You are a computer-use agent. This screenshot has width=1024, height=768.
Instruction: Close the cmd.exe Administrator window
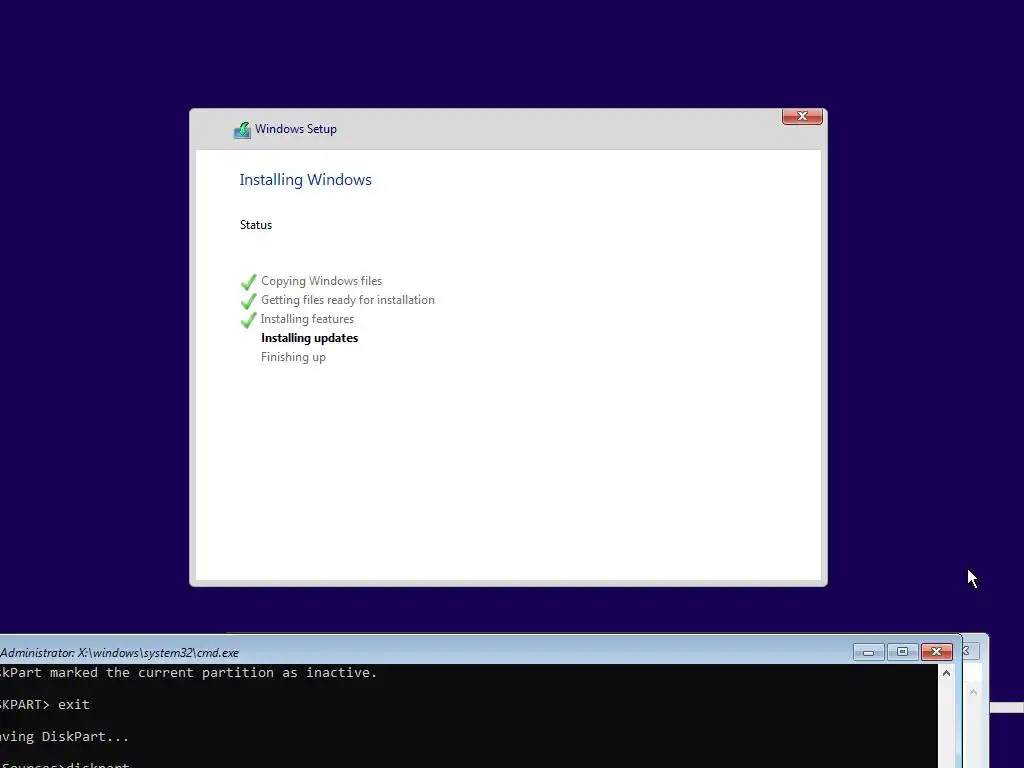[x=936, y=652]
